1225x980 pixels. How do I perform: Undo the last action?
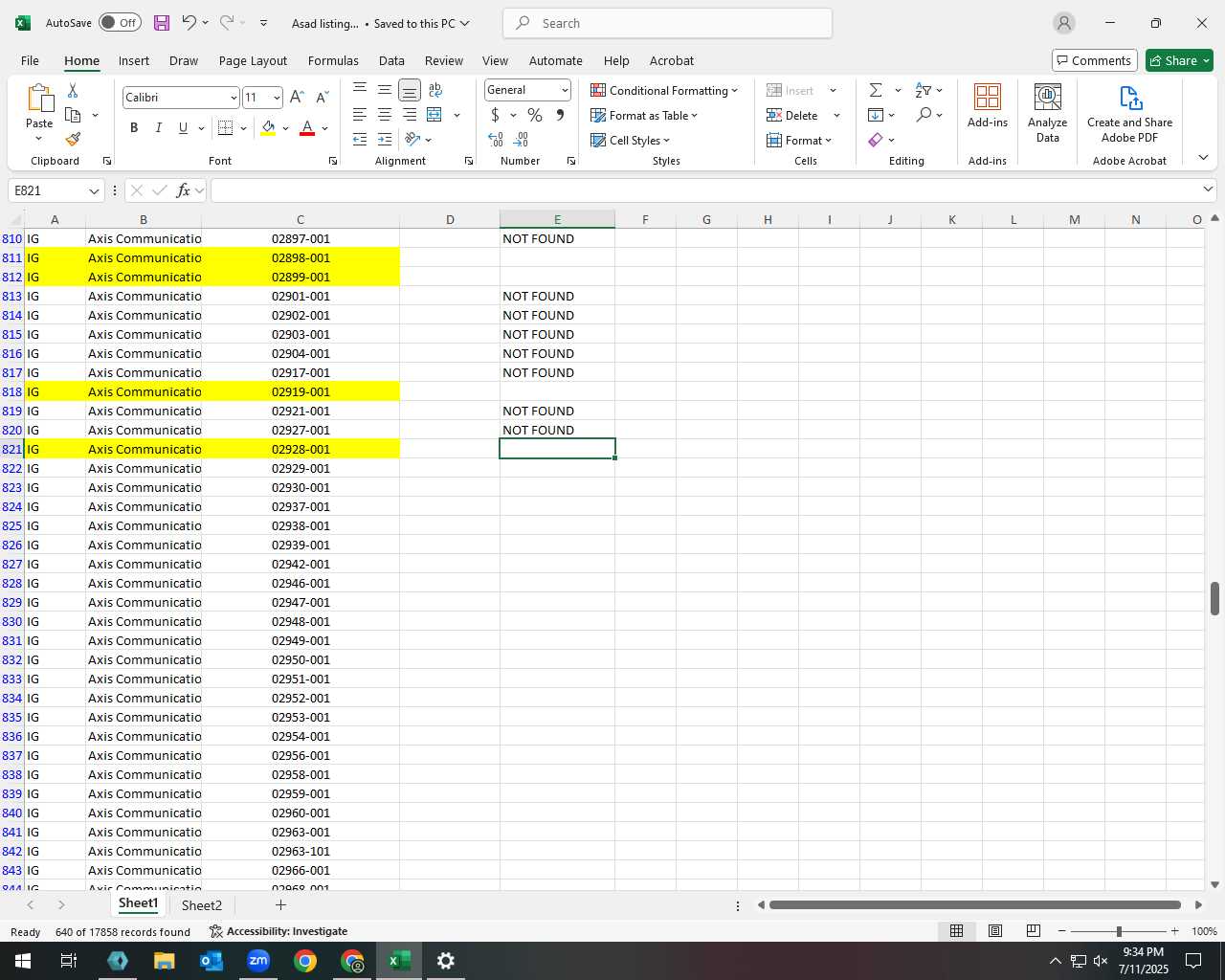(189, 23)
